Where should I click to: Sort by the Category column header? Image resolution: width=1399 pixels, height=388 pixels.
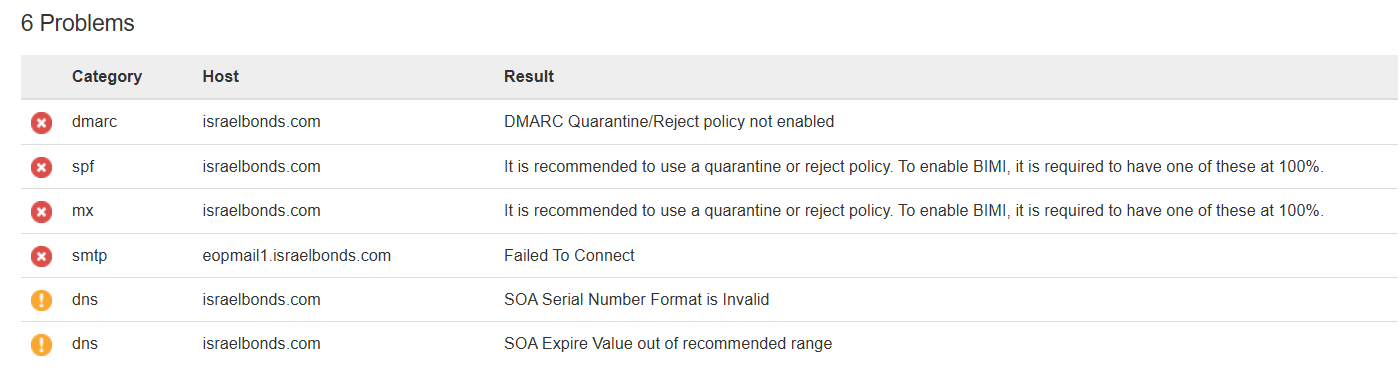pyautogui.click(x=107, y=77)
